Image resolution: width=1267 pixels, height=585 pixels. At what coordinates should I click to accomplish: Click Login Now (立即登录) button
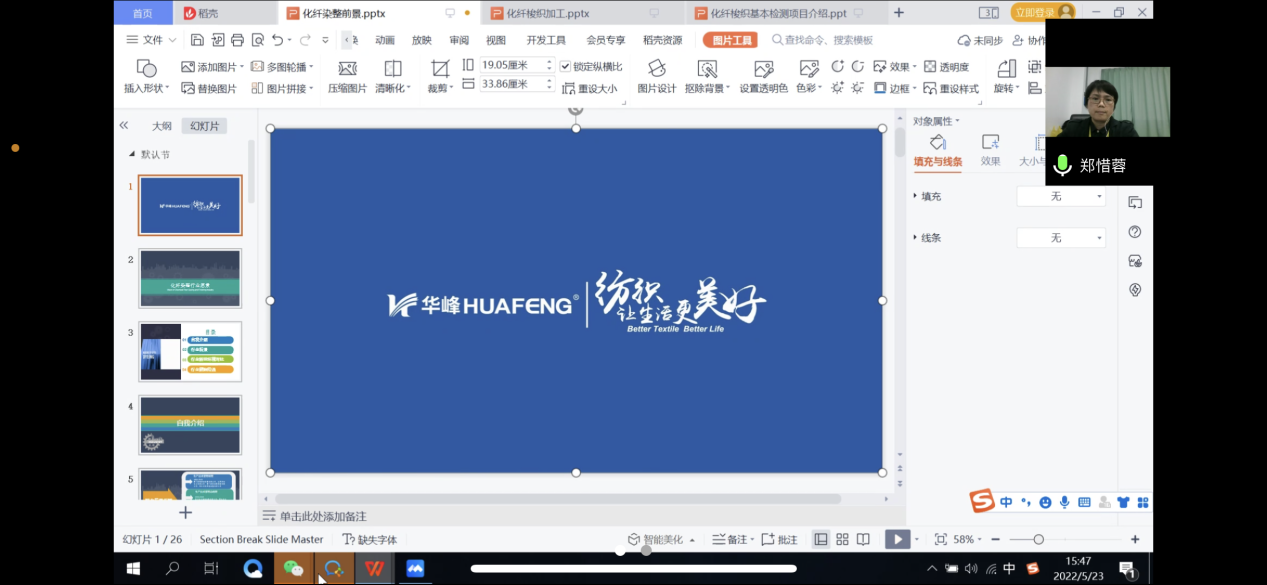click(x=1043, y=12)
